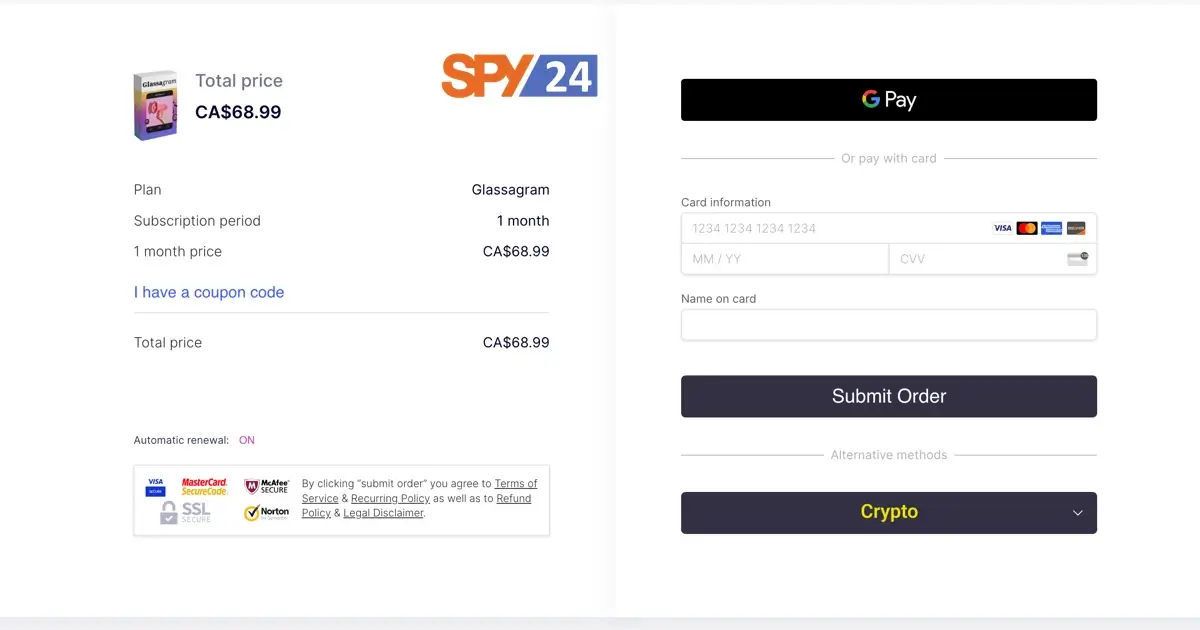Click the SSL Secure padlock badge
Viewport: 1200px width, 630px height.
click(x=186, y=513)
